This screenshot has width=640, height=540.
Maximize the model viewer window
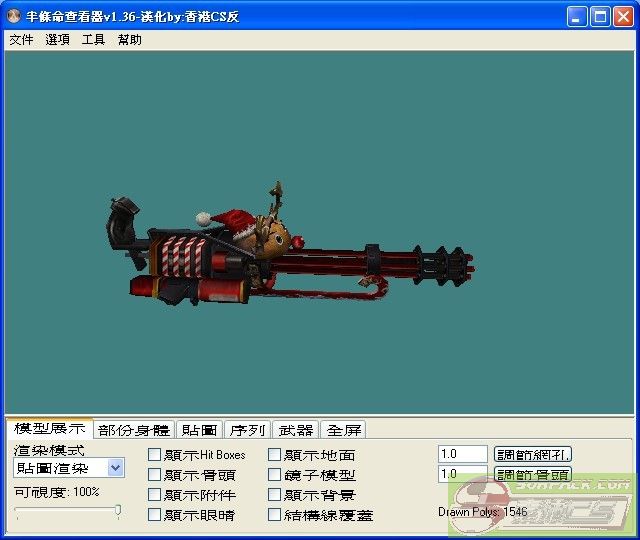(600, 16)
